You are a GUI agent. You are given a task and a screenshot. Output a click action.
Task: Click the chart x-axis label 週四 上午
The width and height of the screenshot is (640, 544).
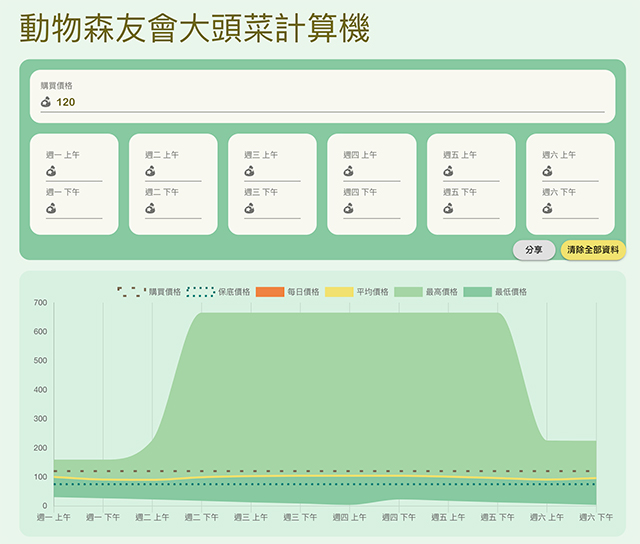pos(350,517)
